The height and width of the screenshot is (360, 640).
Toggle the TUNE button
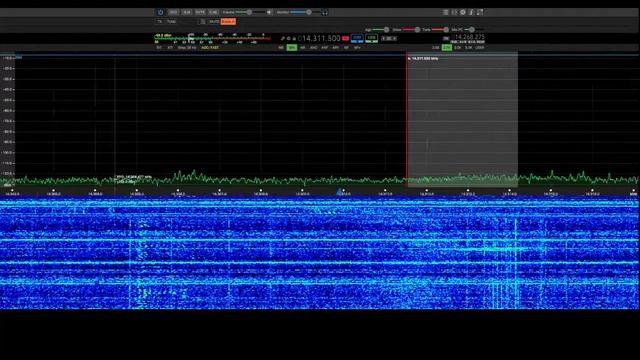pos(171,22)
